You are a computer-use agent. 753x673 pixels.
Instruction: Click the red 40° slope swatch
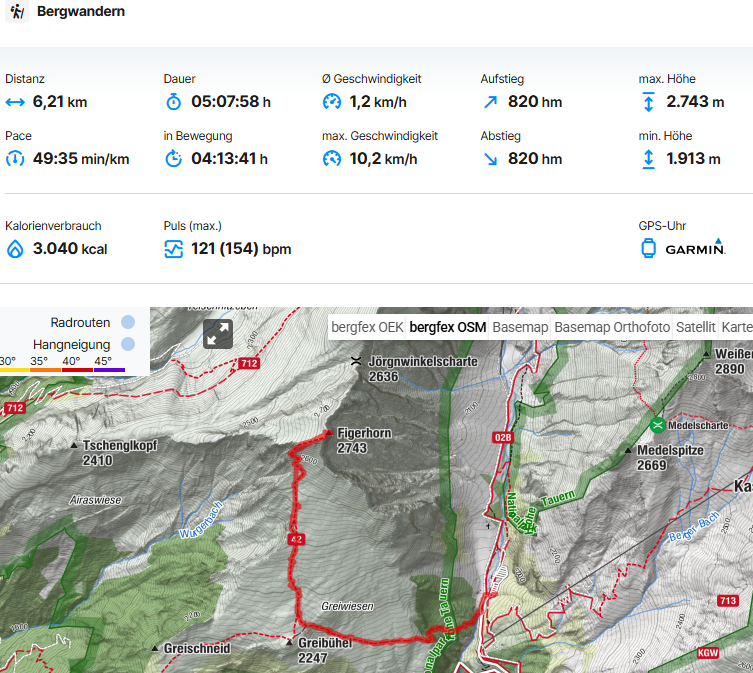click(x=77, y=370)
